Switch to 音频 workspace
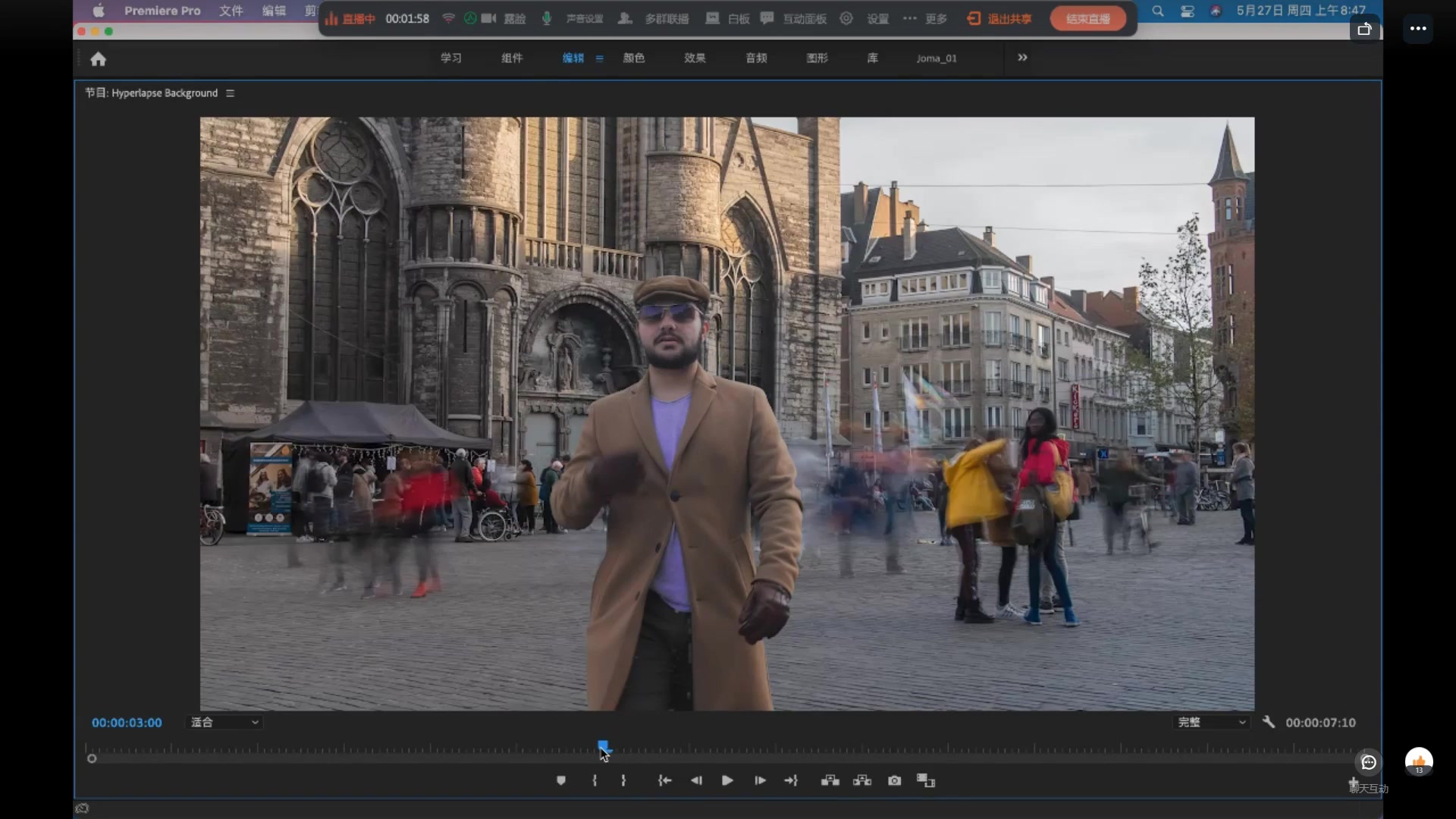 756,58
